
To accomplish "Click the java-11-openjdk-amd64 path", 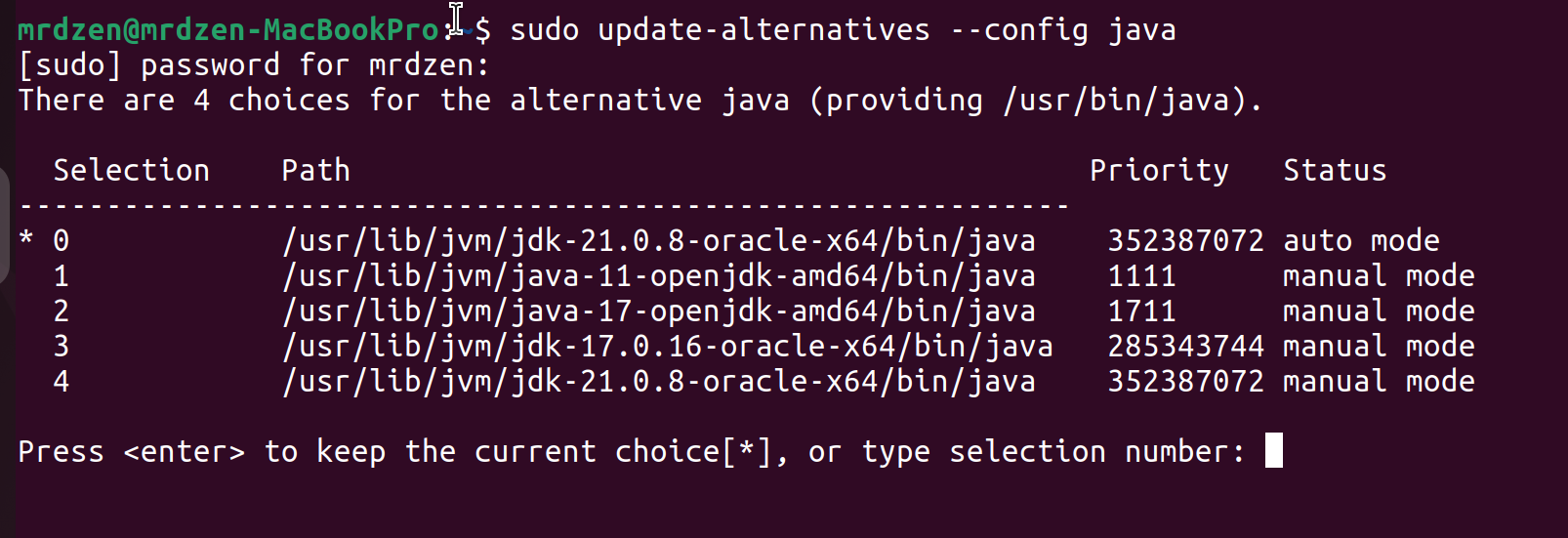I will (x=659, y=276).
